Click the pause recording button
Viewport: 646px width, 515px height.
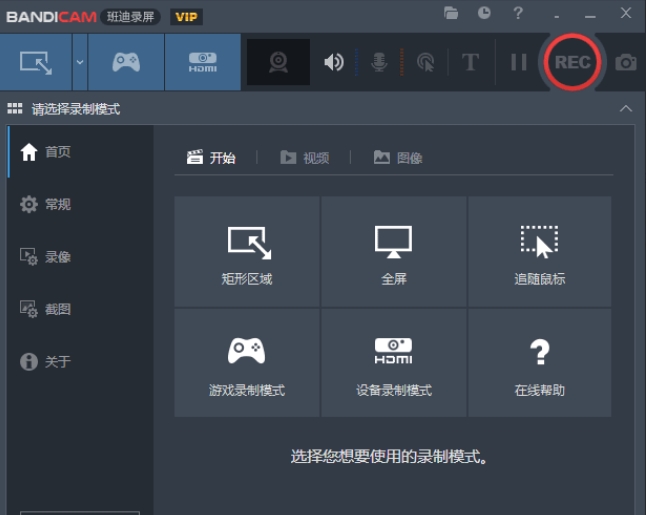tap(519, 62)
